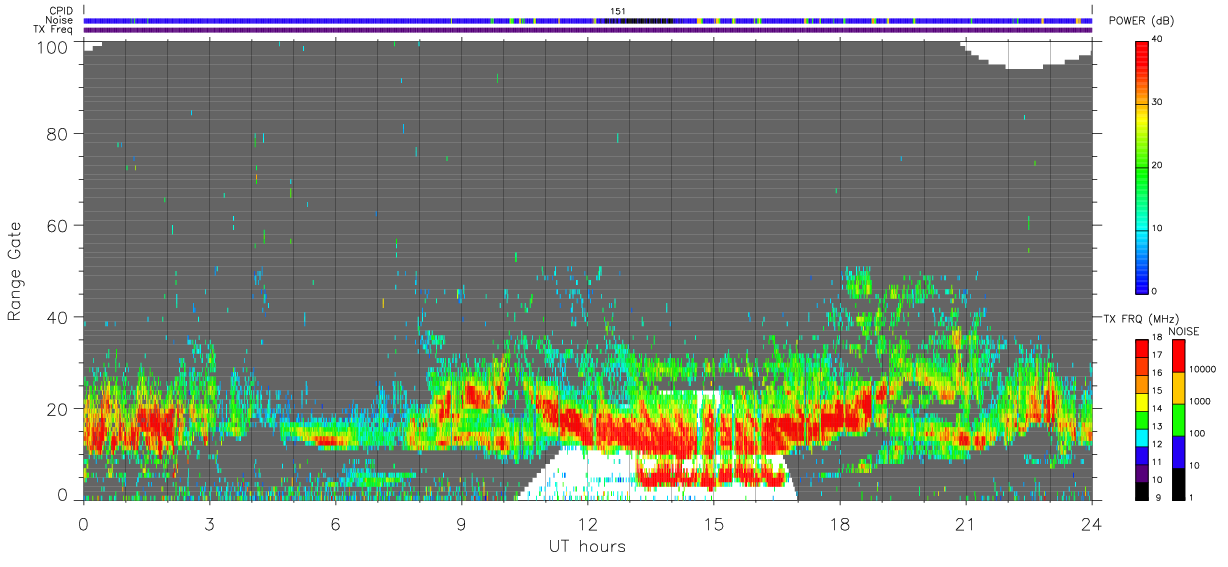Click range gate tick label 20
This screenshot has height=567, width=1228.
tap(58, 409)
